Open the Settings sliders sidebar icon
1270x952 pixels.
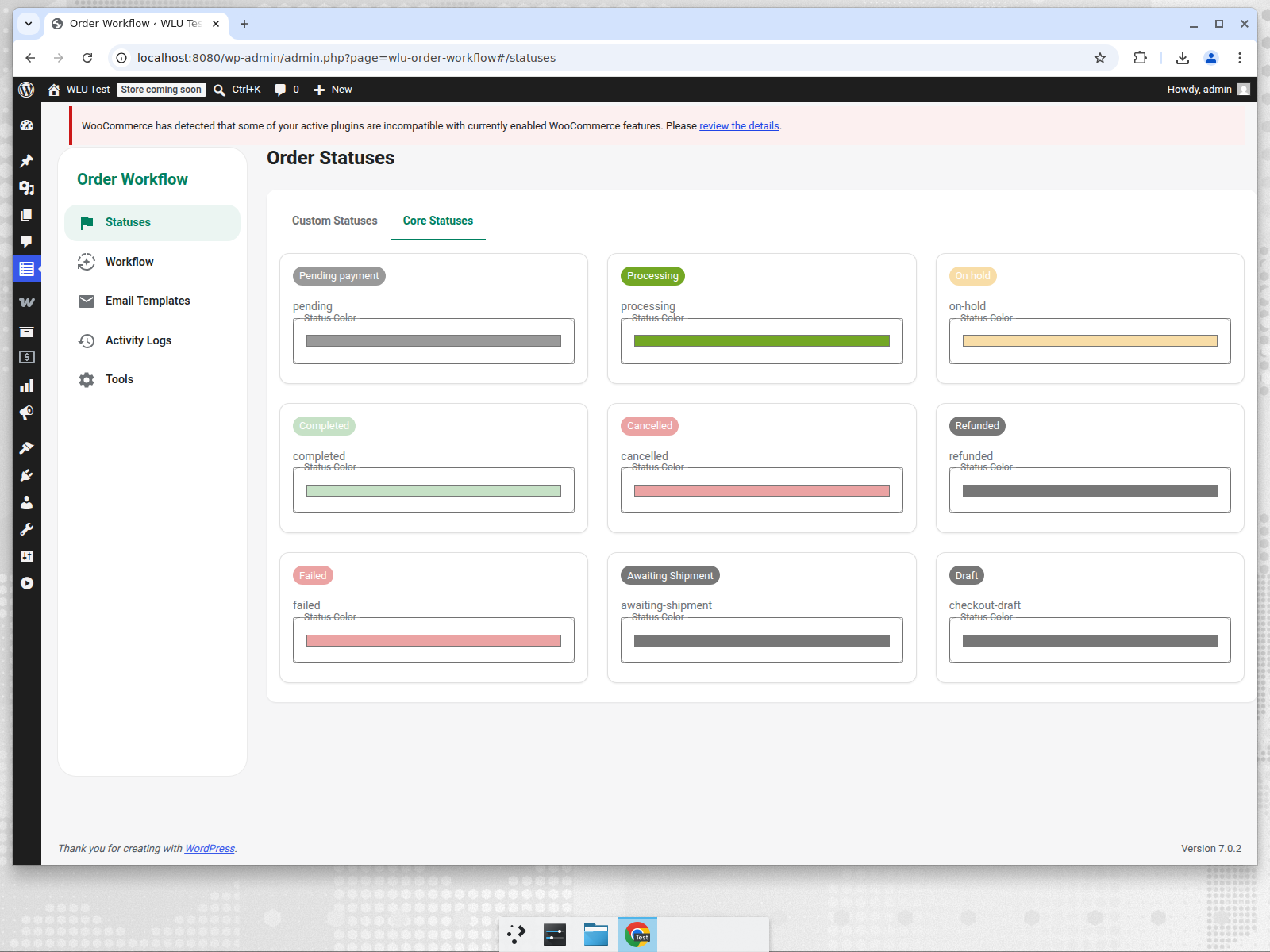tap(26, 556)
